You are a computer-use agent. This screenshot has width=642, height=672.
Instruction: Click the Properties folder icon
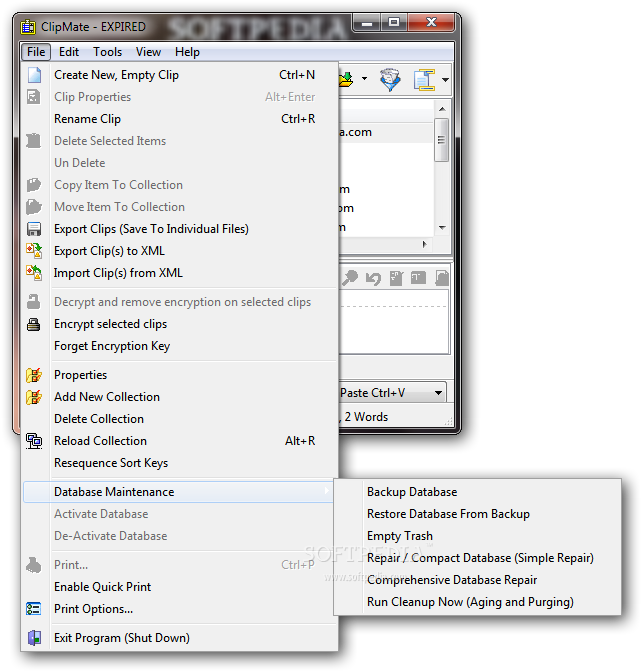pyautogui.click(x=34, y=375)
